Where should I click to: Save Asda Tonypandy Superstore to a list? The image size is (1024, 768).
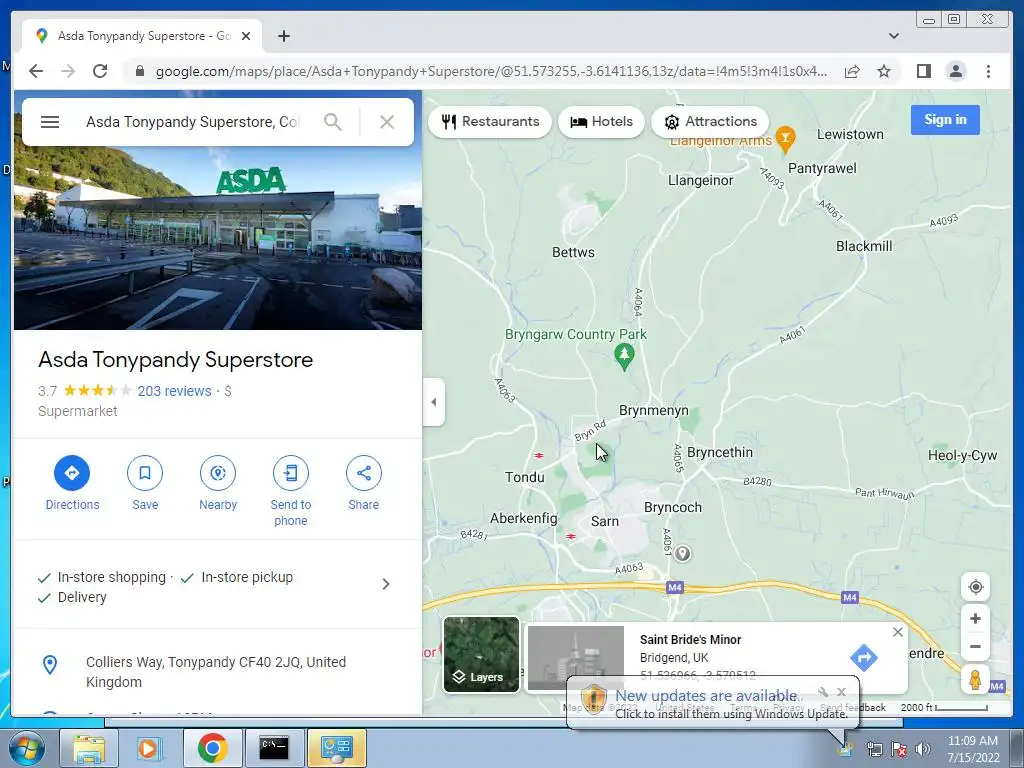(x=145, y=473)
